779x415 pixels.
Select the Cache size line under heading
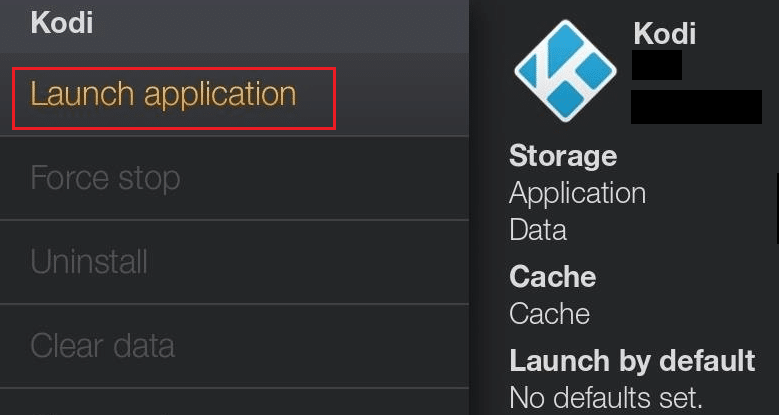(x=549, y=314)
